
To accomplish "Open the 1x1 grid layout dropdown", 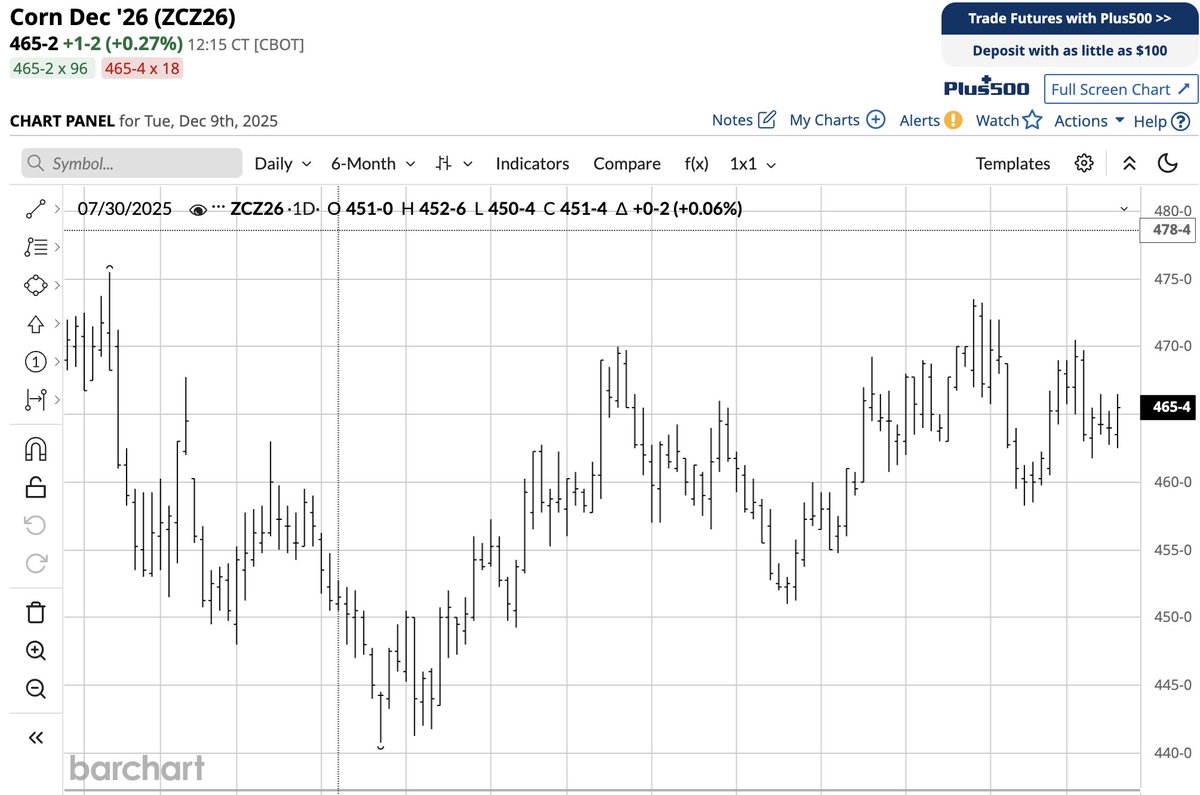I will pos(753,163).
